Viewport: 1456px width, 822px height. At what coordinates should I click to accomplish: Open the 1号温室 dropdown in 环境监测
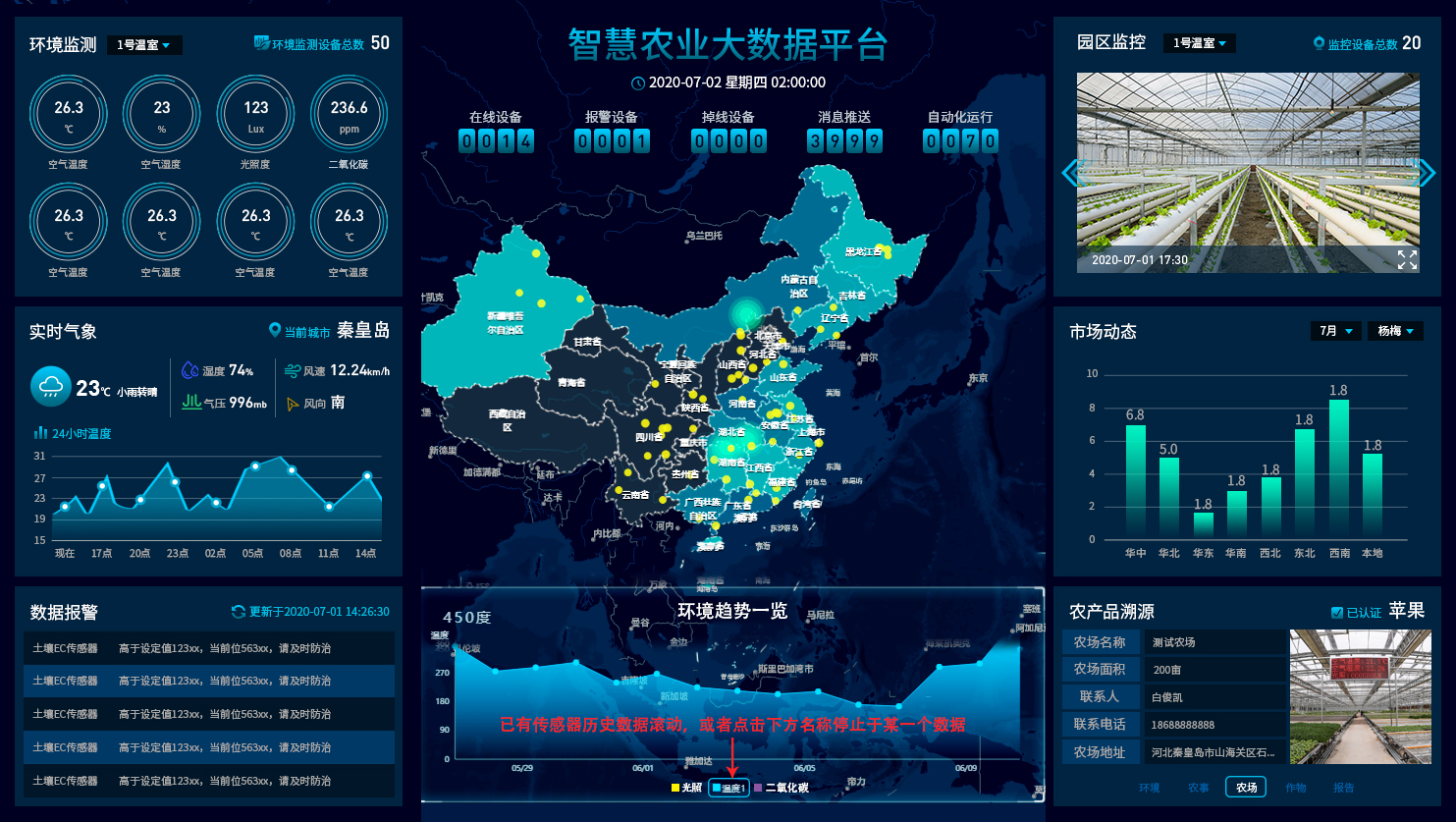click(x=143, y=45)
